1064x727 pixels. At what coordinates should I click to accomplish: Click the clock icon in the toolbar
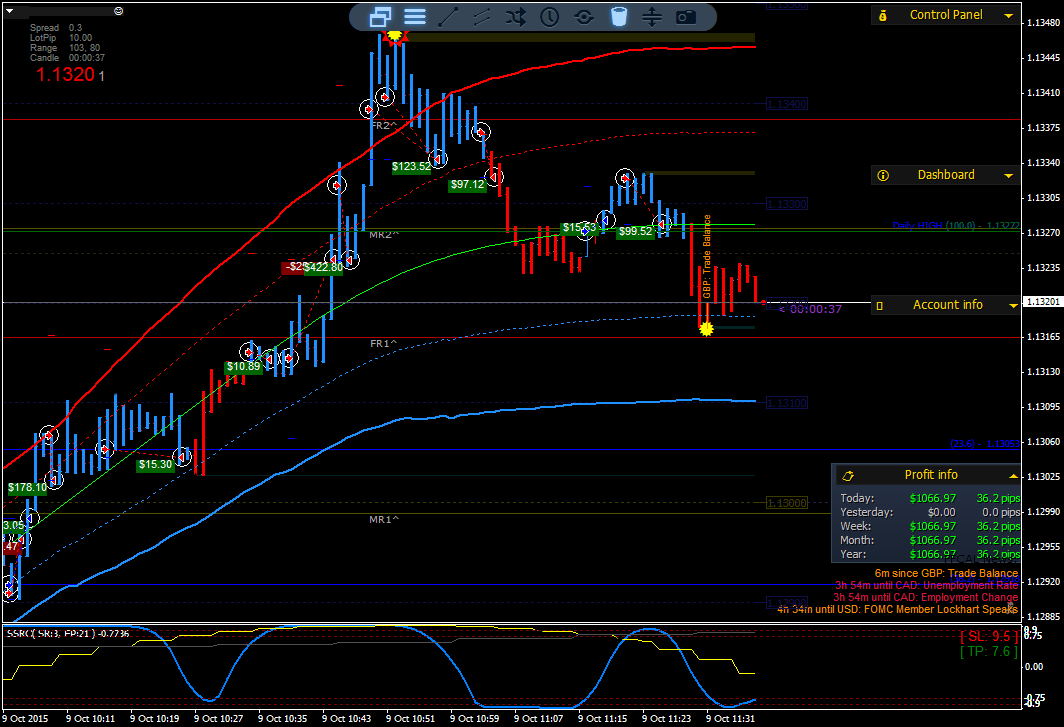(550, 17)
